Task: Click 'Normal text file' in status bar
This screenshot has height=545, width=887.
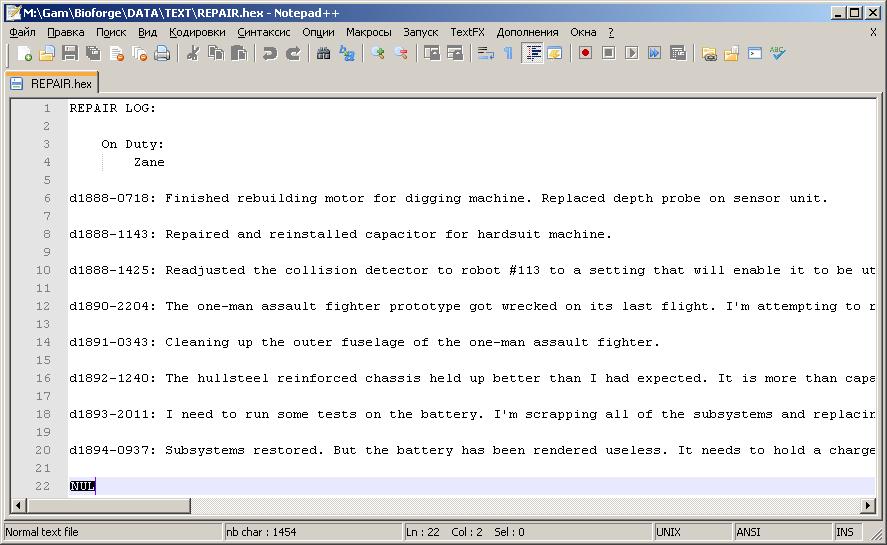Action: tap(42, 532)
